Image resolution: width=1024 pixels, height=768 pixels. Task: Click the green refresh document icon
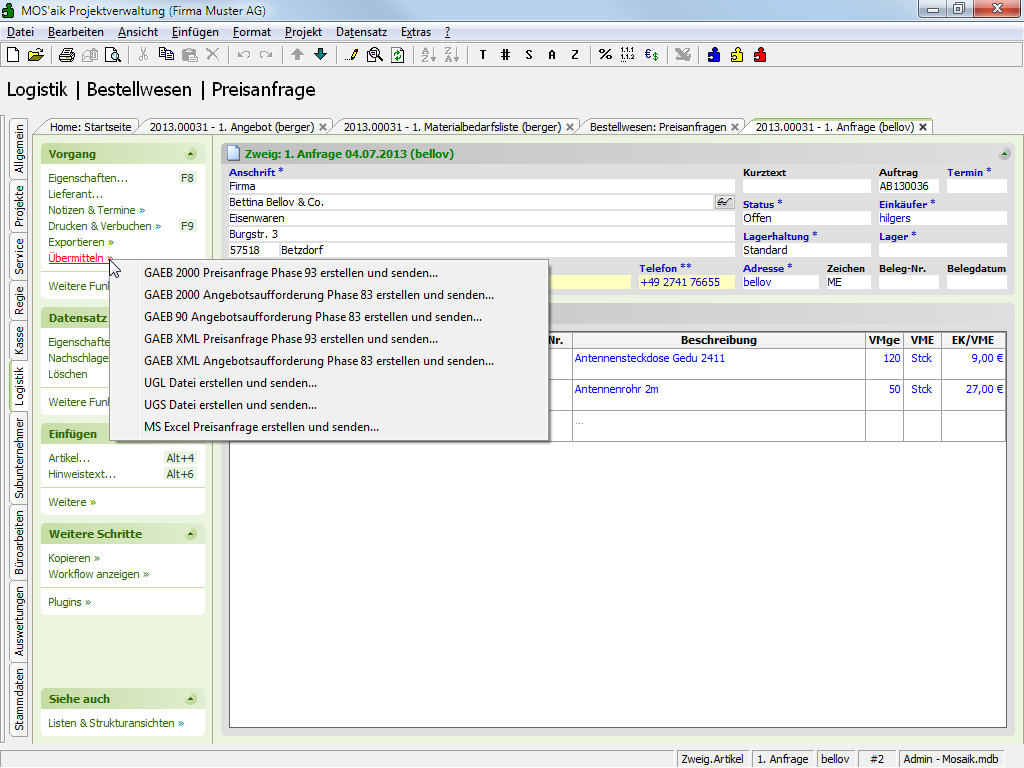[x=398, y=55]
